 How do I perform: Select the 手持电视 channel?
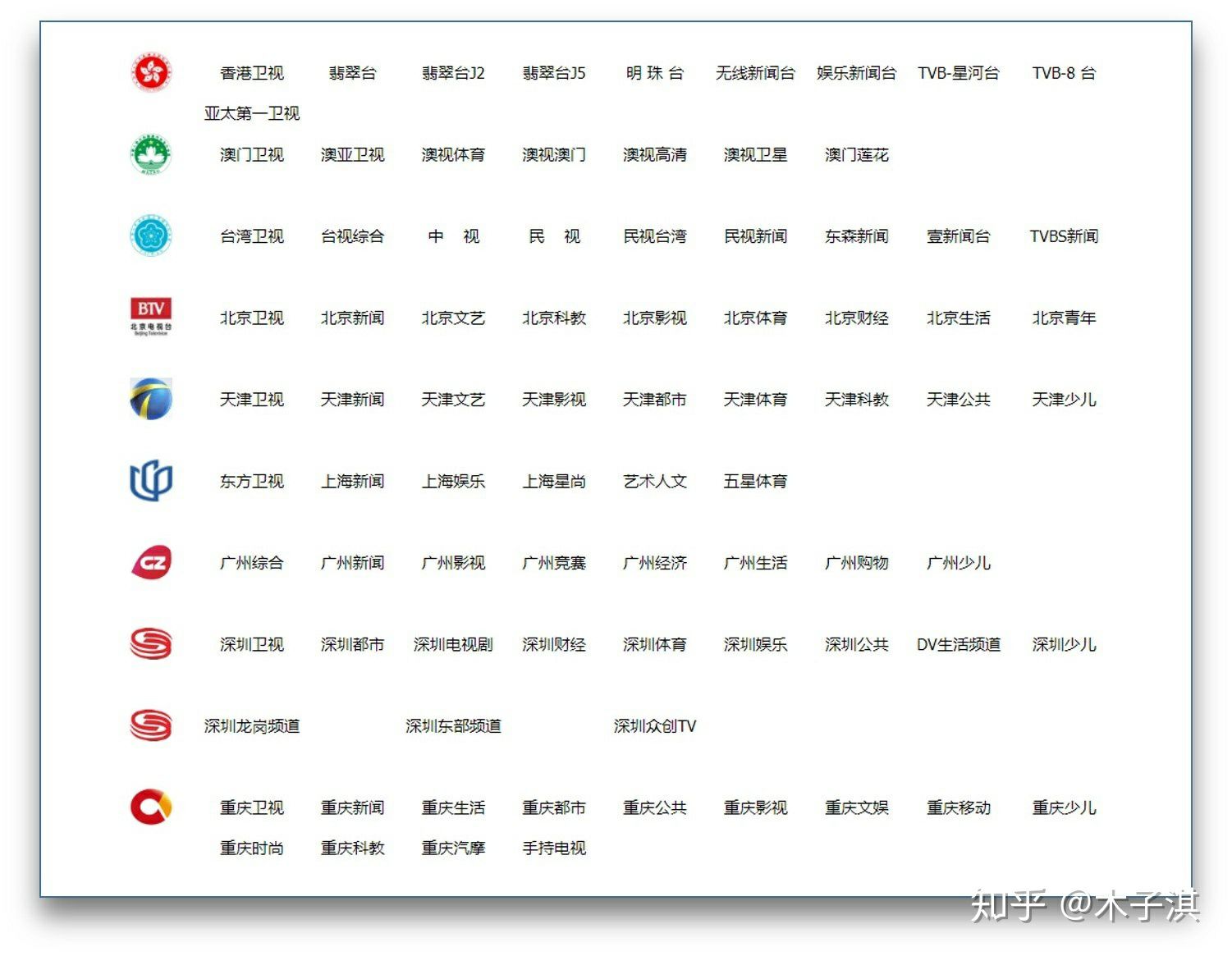(554, 848)
